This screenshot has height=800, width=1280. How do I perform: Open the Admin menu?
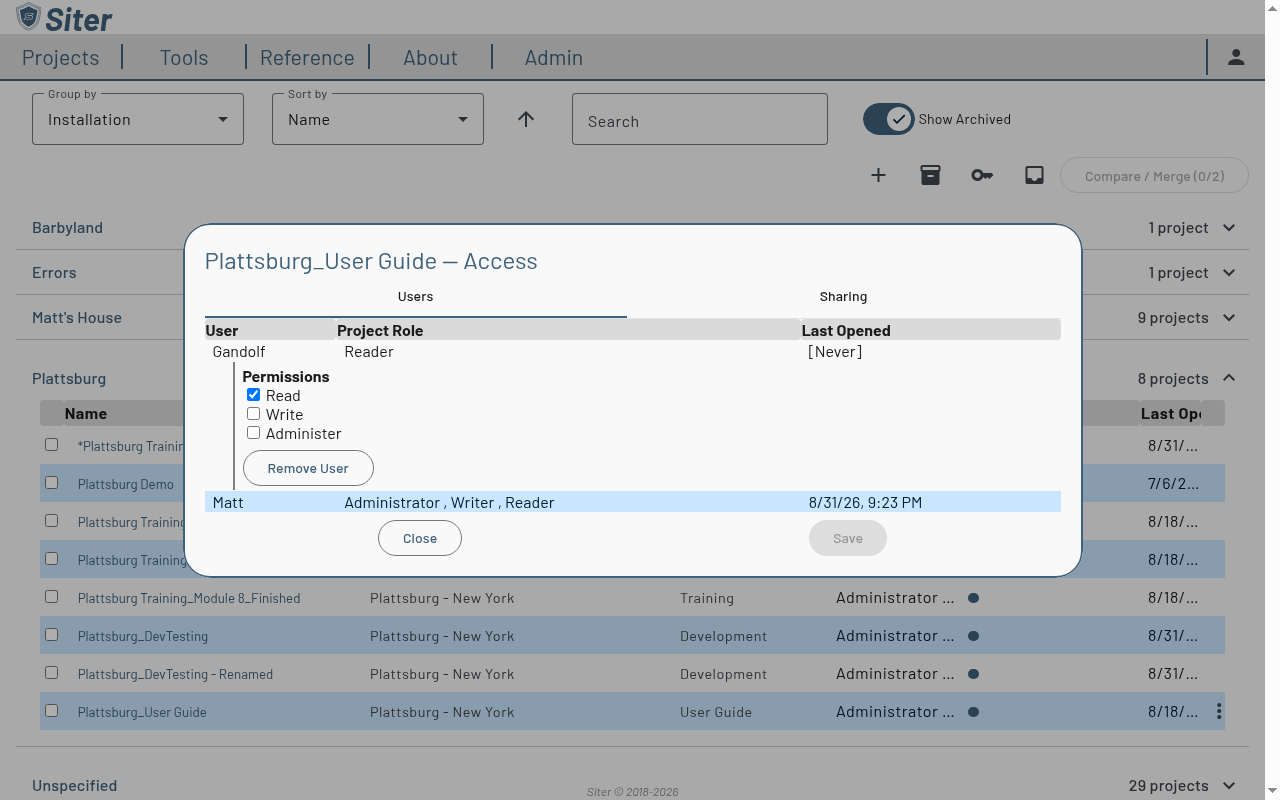tap(554, 58)
